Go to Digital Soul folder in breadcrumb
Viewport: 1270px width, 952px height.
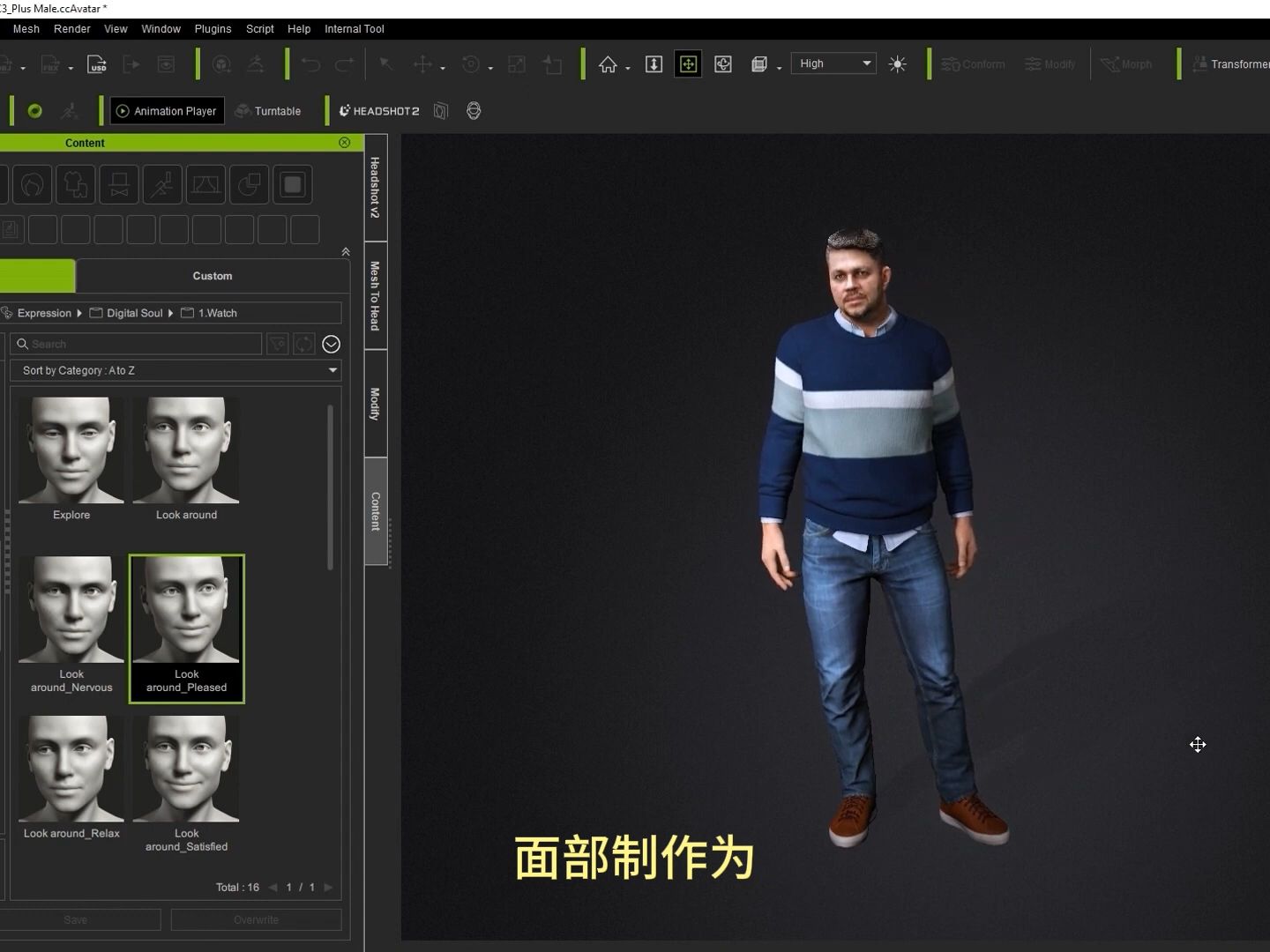point(126,313)
